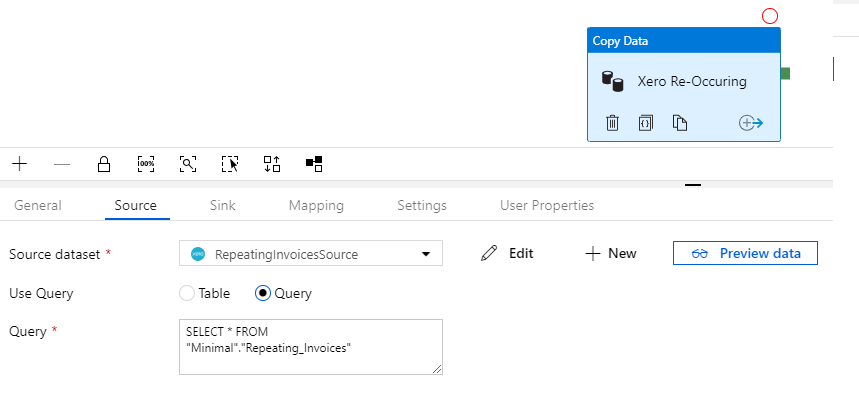Select the Query radio button
The width and height of the screenshot is (859, 393).
point(263,293)
